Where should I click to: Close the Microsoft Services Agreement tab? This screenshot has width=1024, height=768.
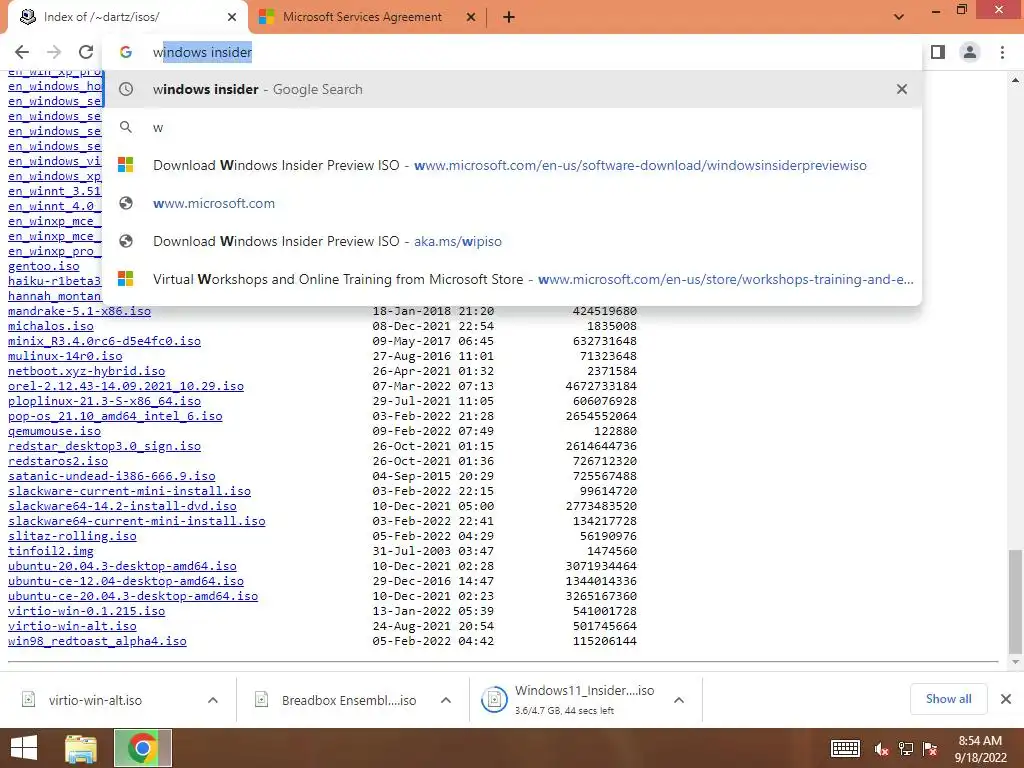[471, 17]
